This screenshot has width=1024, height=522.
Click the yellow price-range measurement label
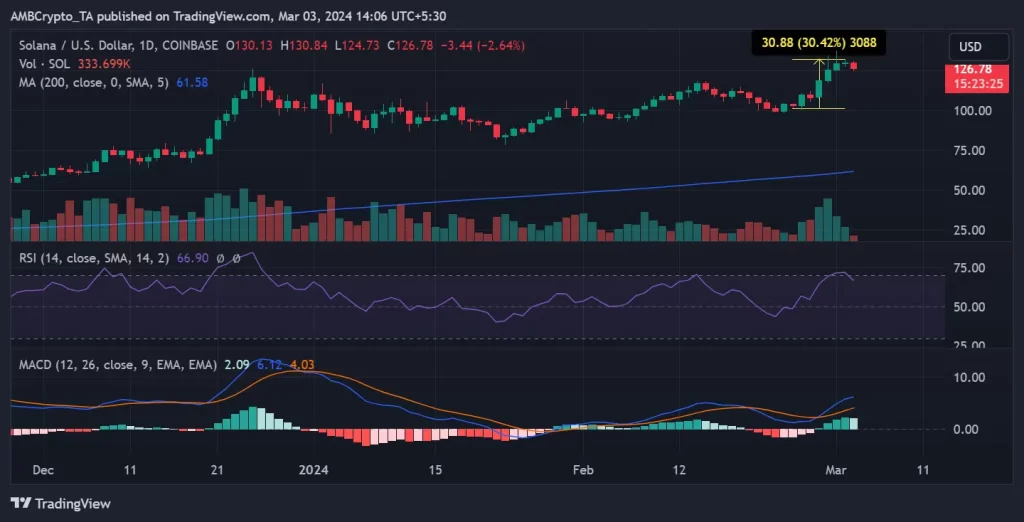(x=816, y=42)
